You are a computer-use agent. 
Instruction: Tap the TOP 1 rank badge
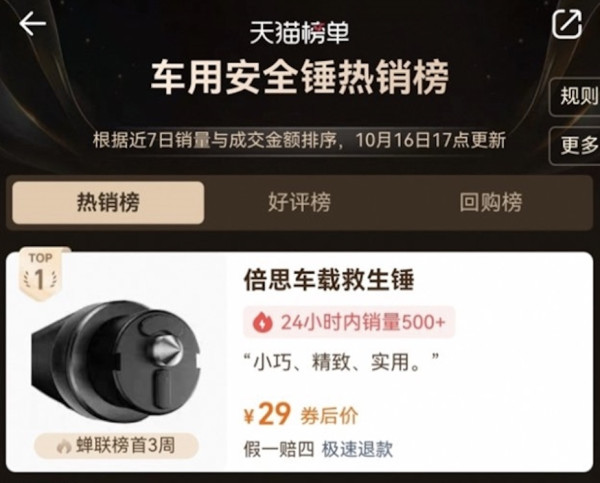(x=40, y=274)
